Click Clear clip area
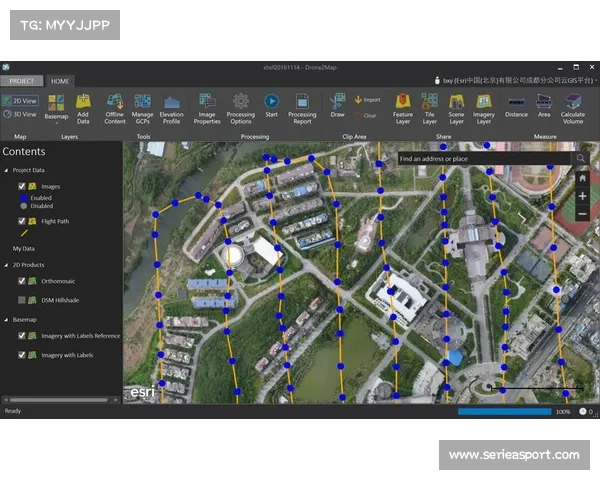Screen dimensions: 600x480 366,115
